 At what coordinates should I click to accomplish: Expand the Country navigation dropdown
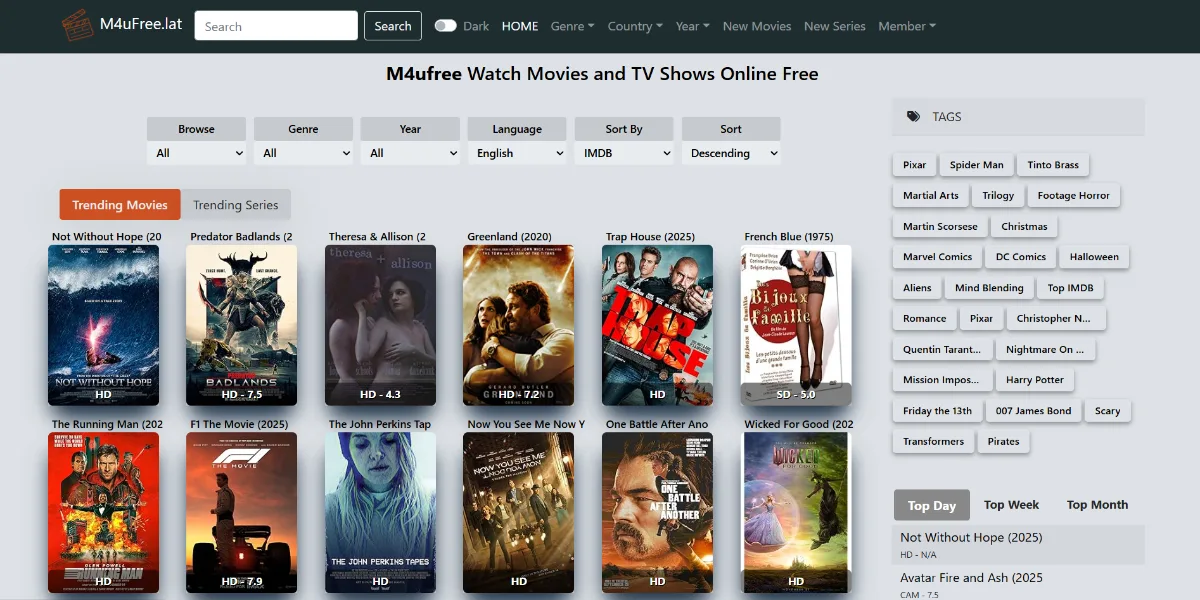635,26
